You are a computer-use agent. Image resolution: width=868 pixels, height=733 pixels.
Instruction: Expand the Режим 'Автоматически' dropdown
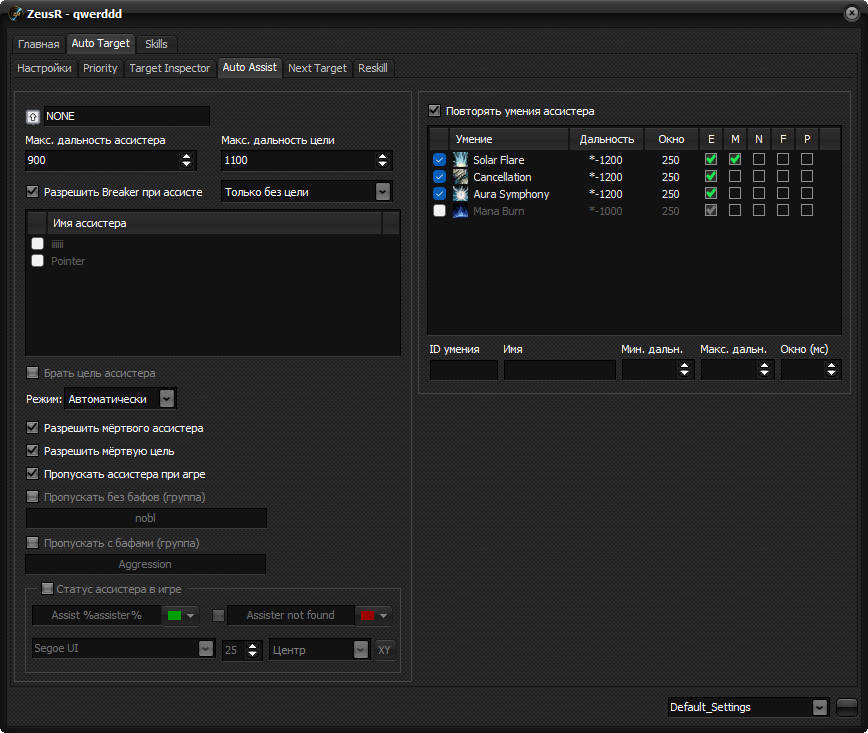pyautogui.click(x=167, y=399)
